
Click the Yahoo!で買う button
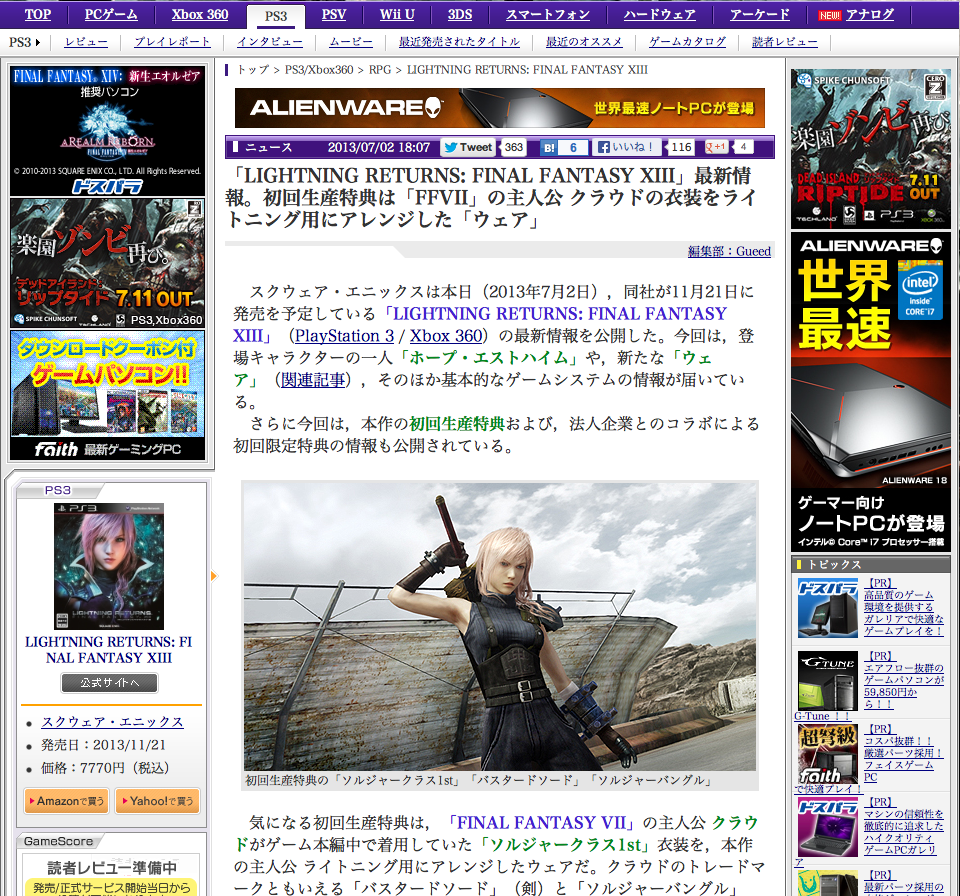157,801
